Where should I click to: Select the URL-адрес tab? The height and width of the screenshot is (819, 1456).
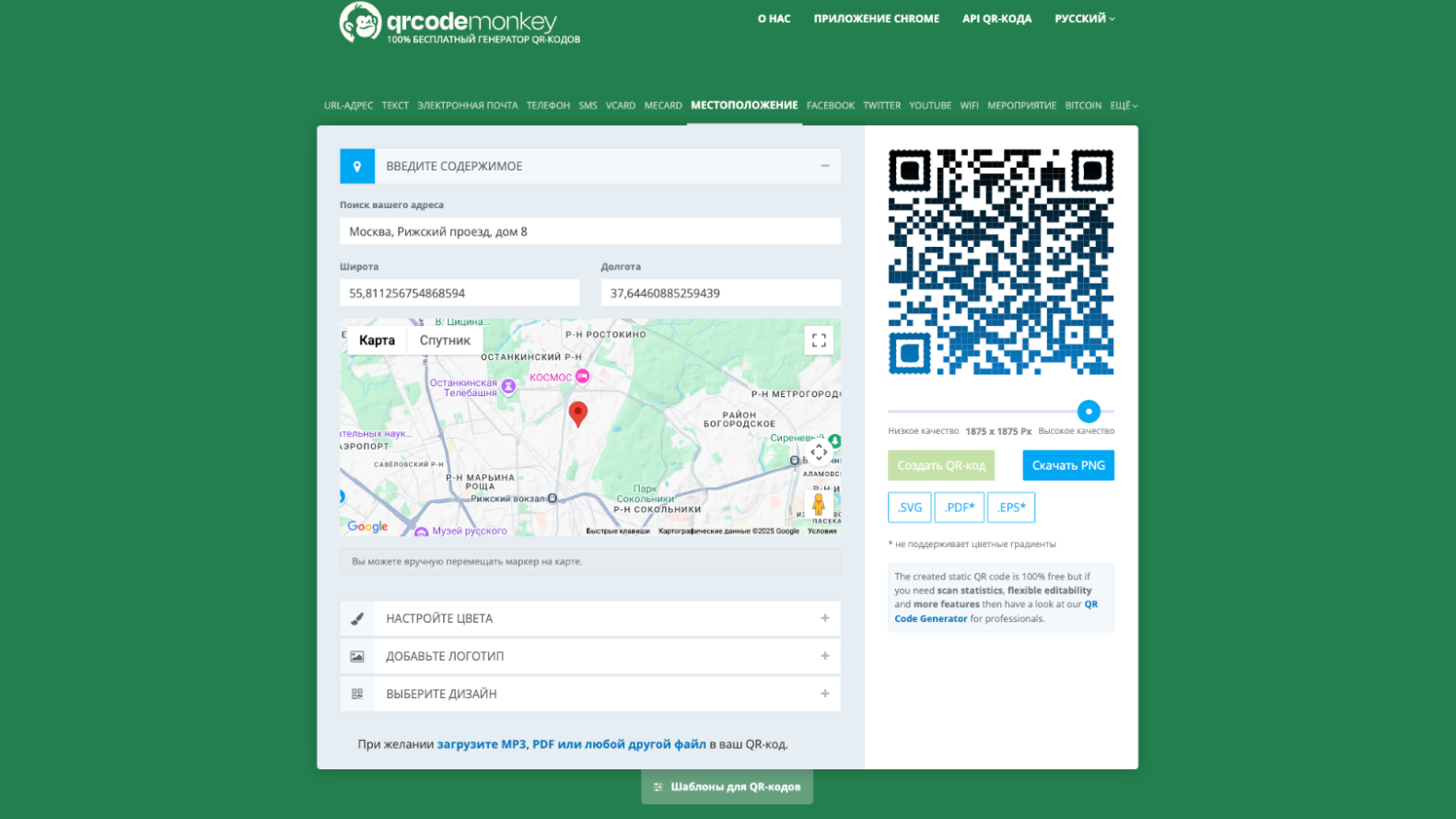coord(349,106)
